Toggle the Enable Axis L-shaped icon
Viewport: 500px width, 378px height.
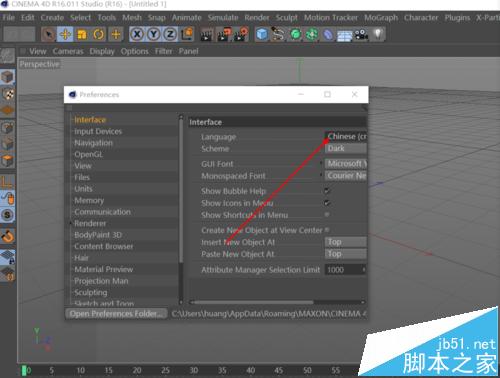point(8,182)
